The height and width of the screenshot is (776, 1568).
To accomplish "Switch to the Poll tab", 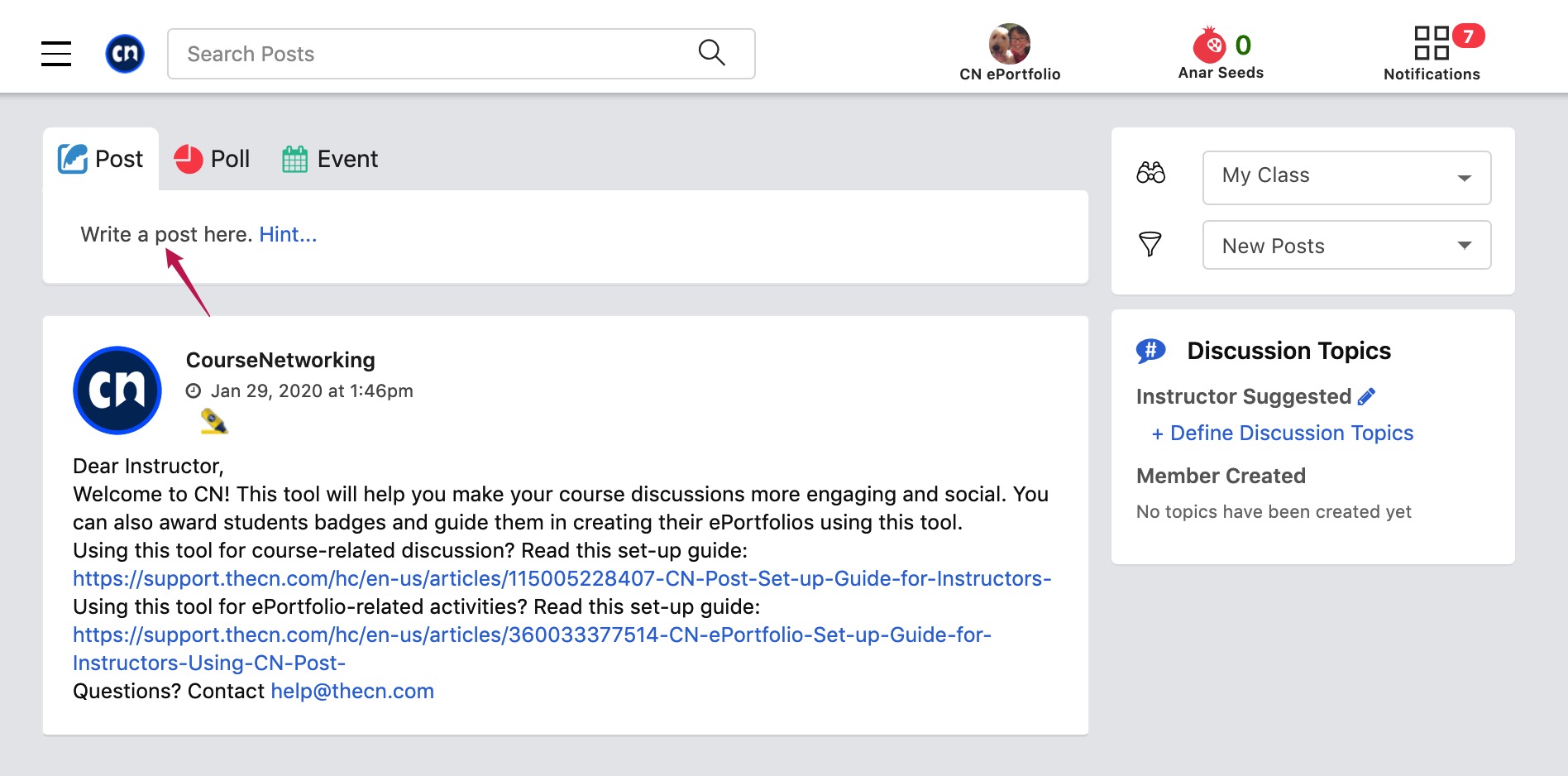I will (213, 159).
